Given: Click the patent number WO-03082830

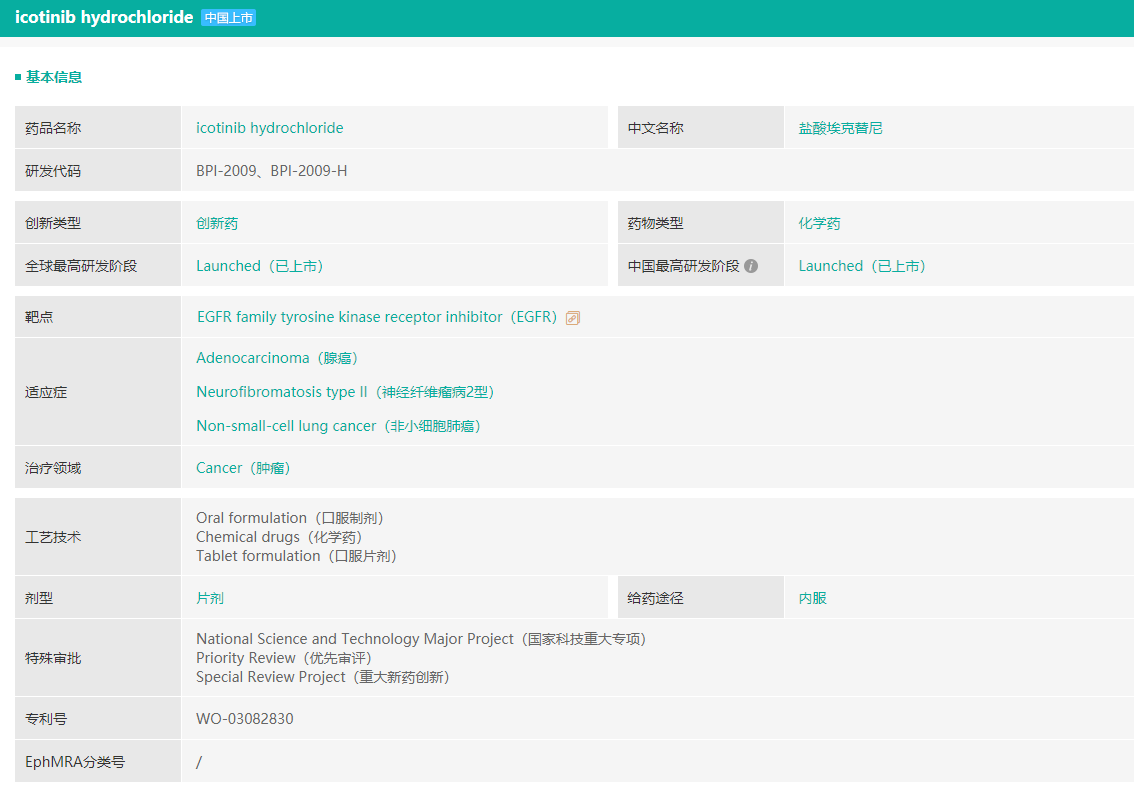Looking at the screenshot, I should click(x=245, y=719).
